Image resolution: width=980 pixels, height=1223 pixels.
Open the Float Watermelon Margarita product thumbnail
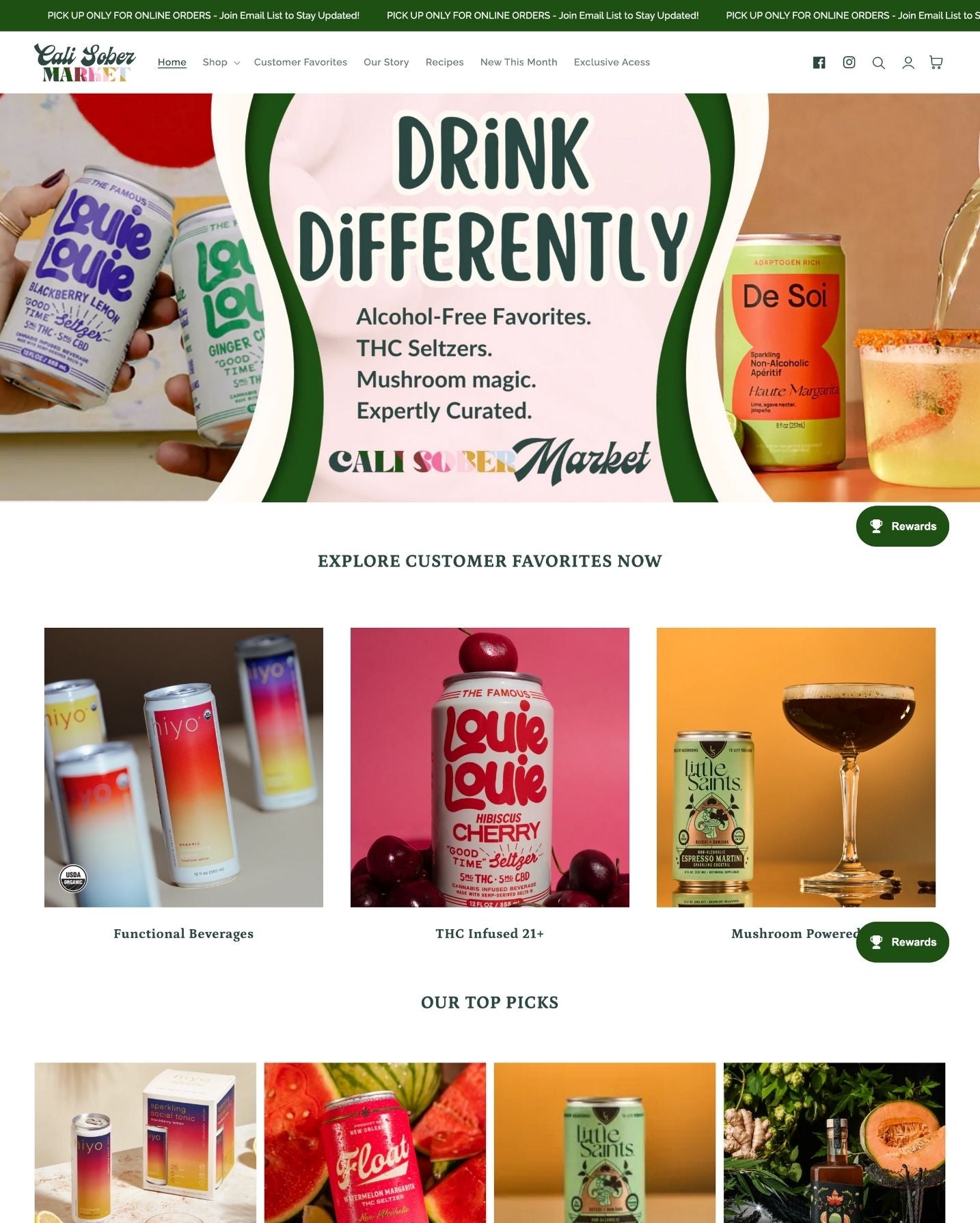375,1142
